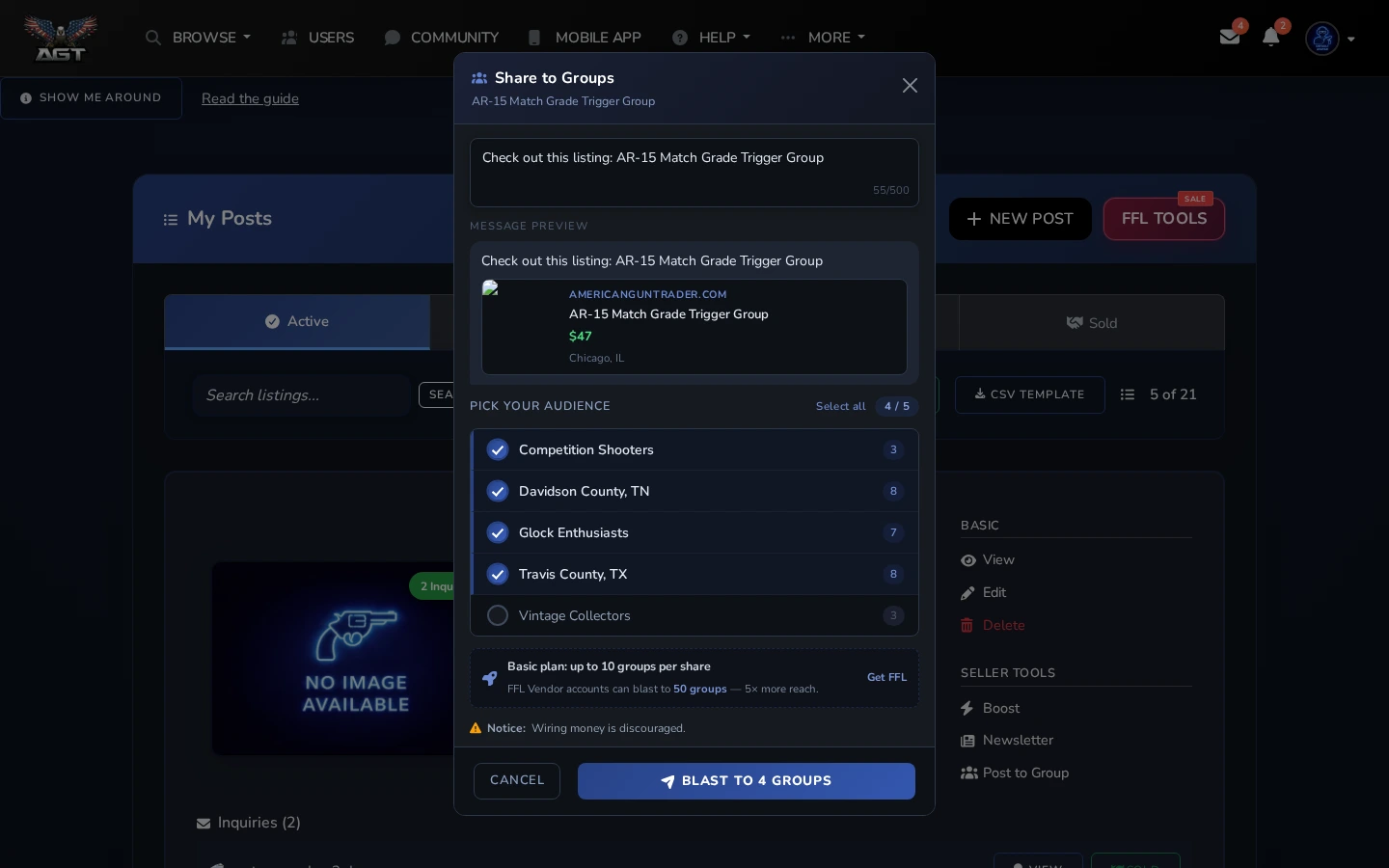
Task: Close the Share to Groups dialog
Action: pyautogui.click(x=910, y=86)
